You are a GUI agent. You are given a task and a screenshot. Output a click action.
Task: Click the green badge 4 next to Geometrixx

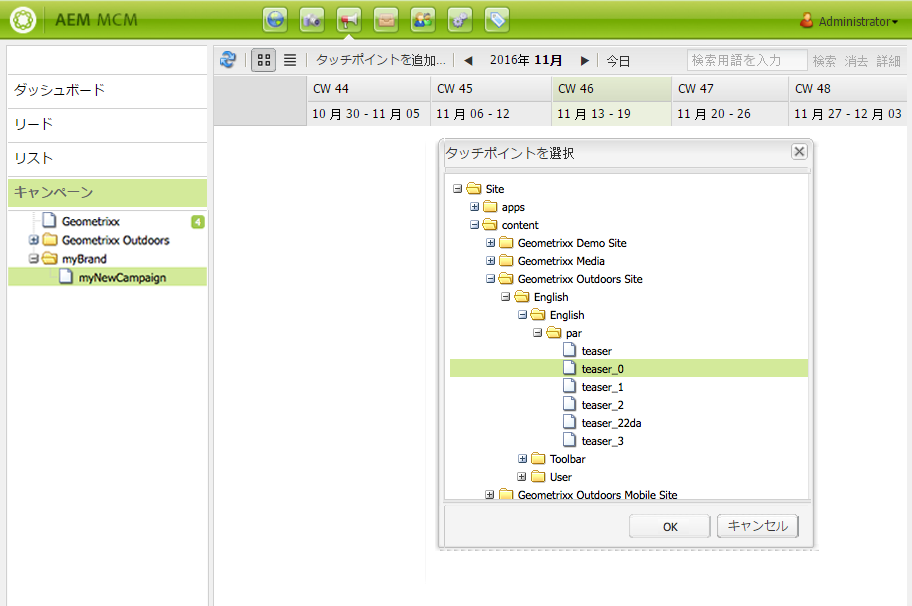click(x=198, y=222)
